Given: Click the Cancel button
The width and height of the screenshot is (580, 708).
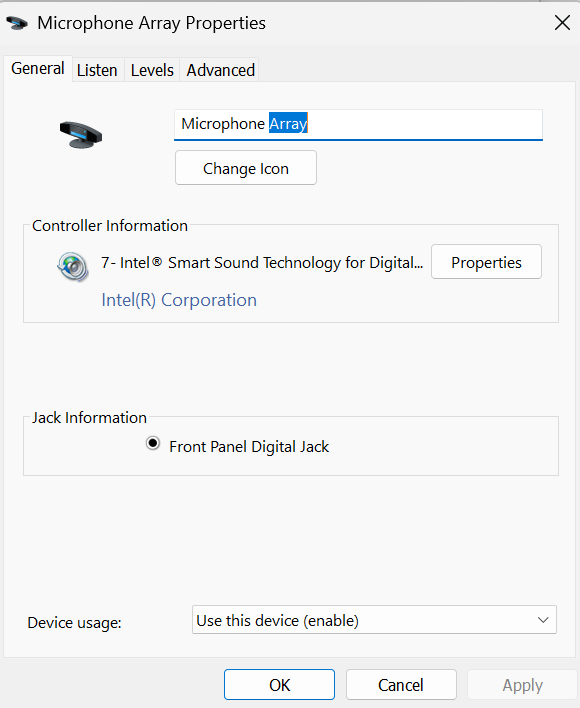Looking at the screenshot, I should coord(401,685).
